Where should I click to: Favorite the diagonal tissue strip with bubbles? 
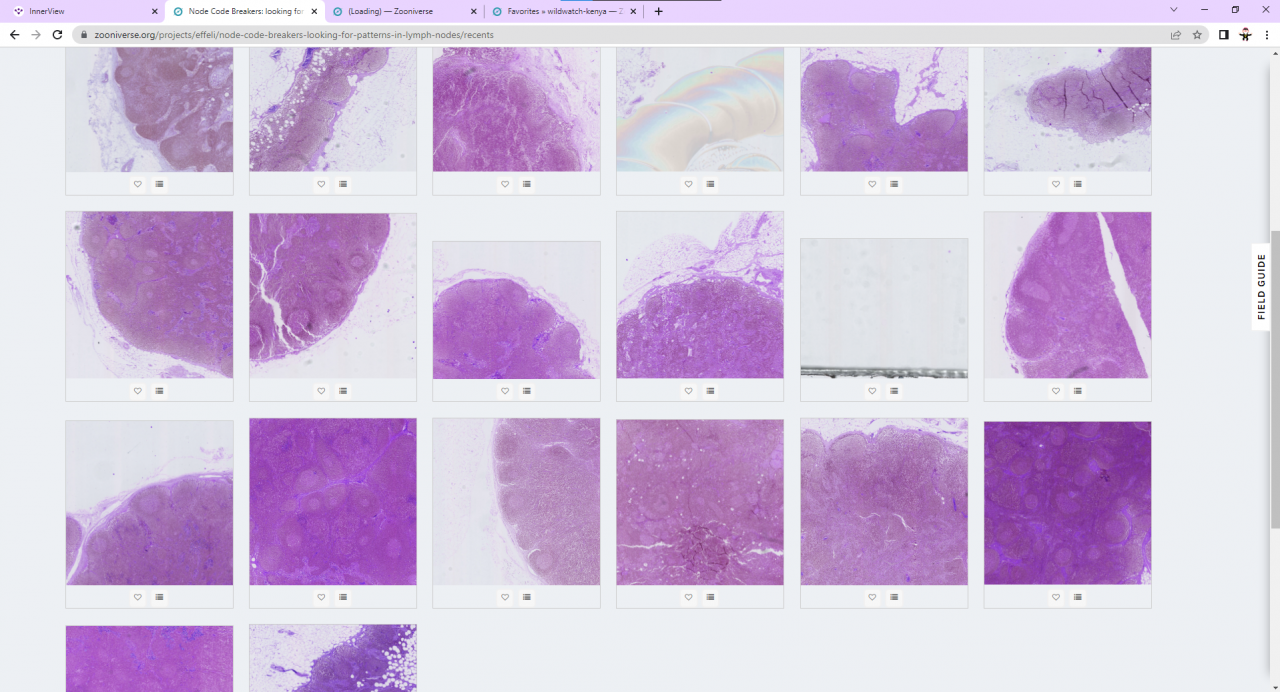coord(321,184)
